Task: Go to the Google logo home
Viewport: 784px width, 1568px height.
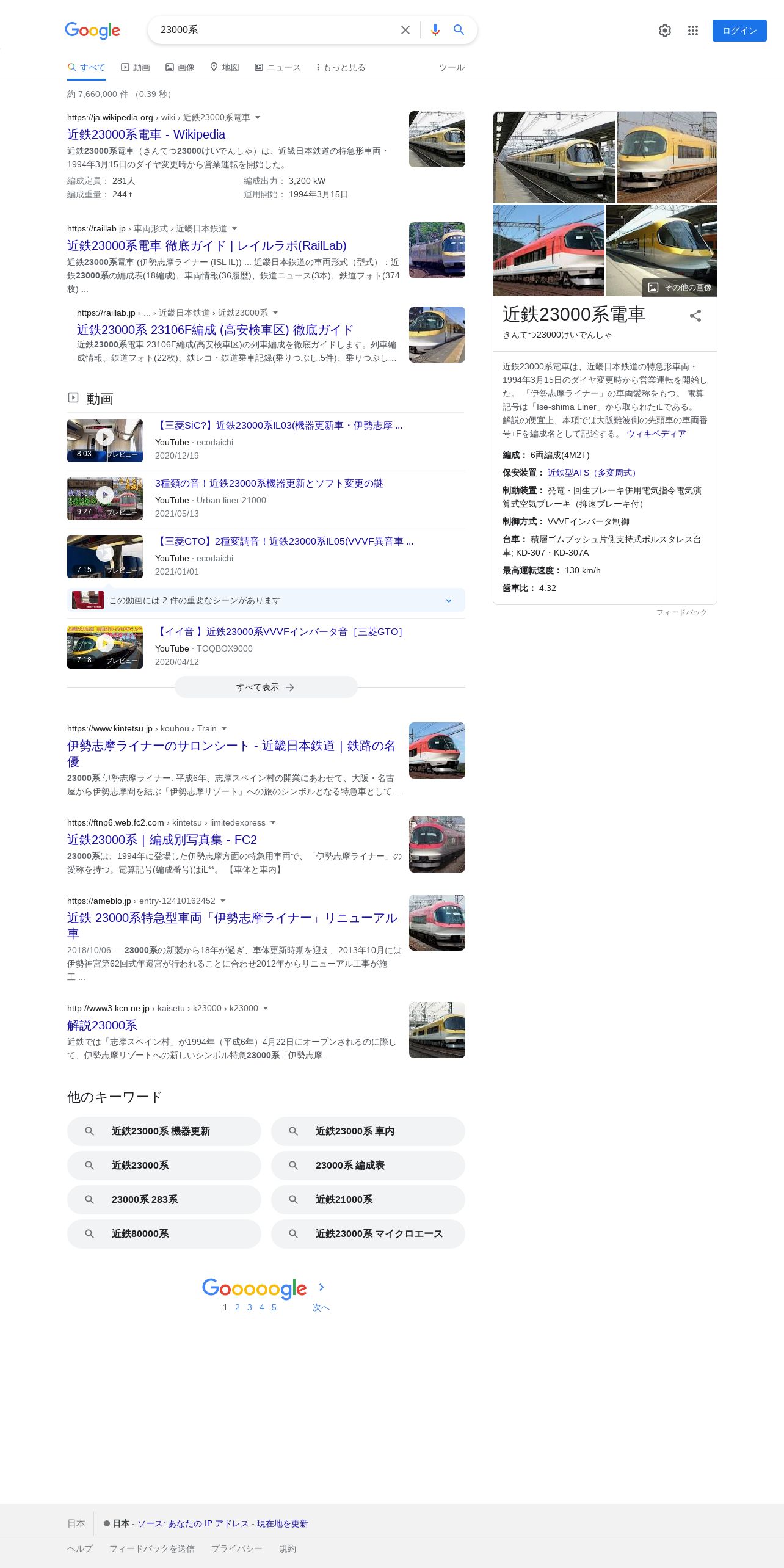Action: pos(92,30)
